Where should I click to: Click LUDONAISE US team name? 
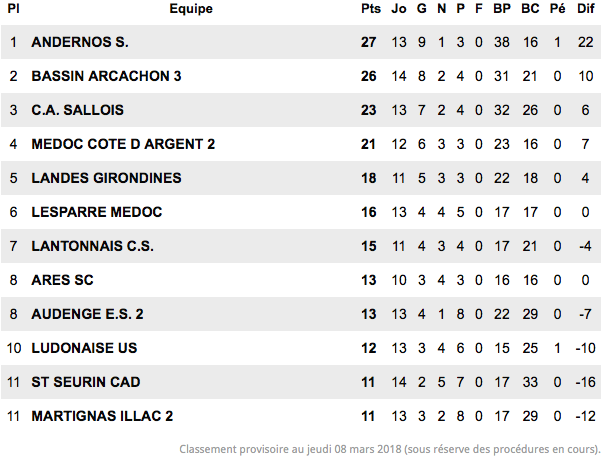point(84,348)
